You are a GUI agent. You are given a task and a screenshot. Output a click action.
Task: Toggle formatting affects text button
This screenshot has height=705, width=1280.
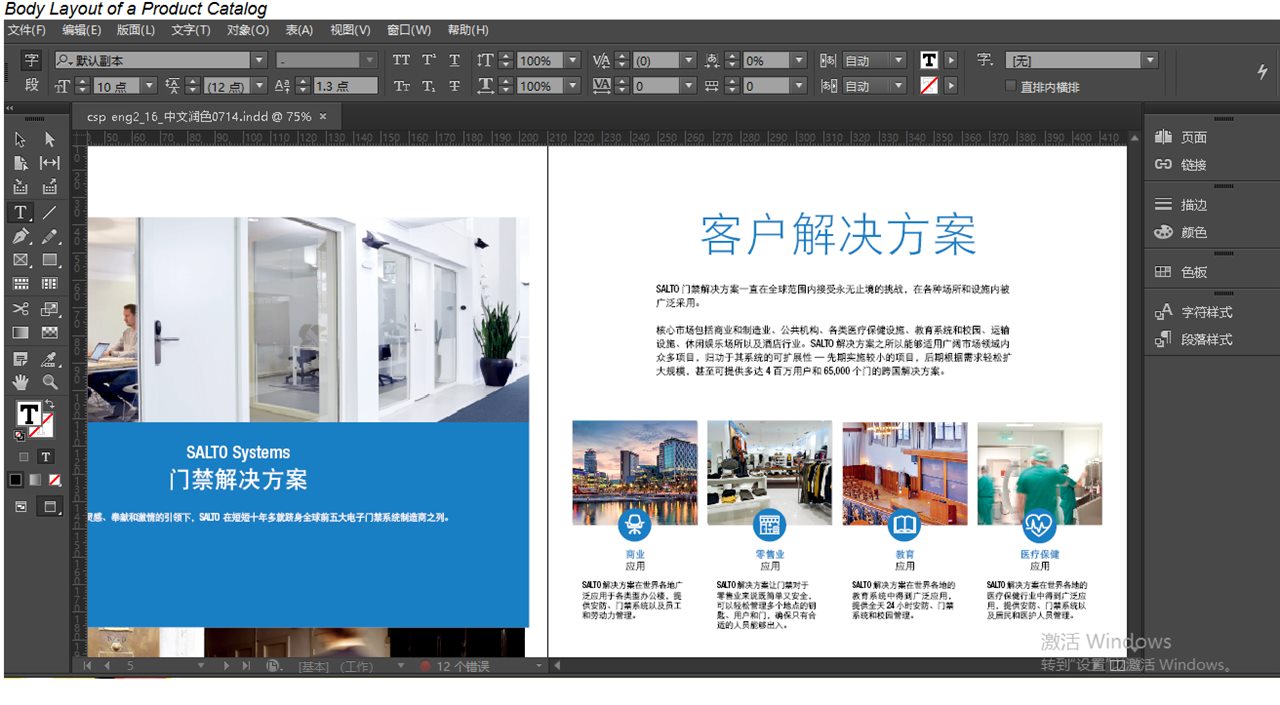coord(45,457)
